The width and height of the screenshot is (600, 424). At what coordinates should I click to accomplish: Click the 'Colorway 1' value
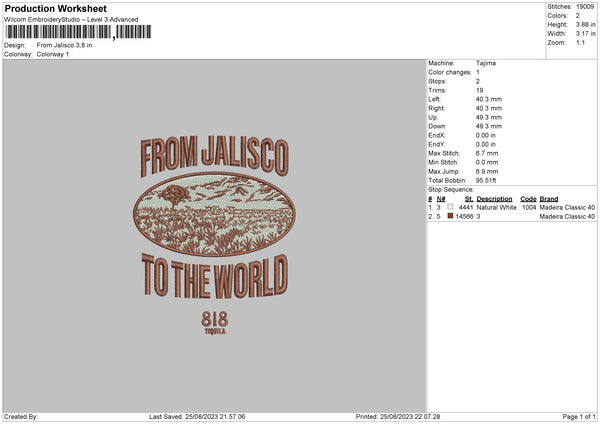pyautogui.click(x=53, y=54)
